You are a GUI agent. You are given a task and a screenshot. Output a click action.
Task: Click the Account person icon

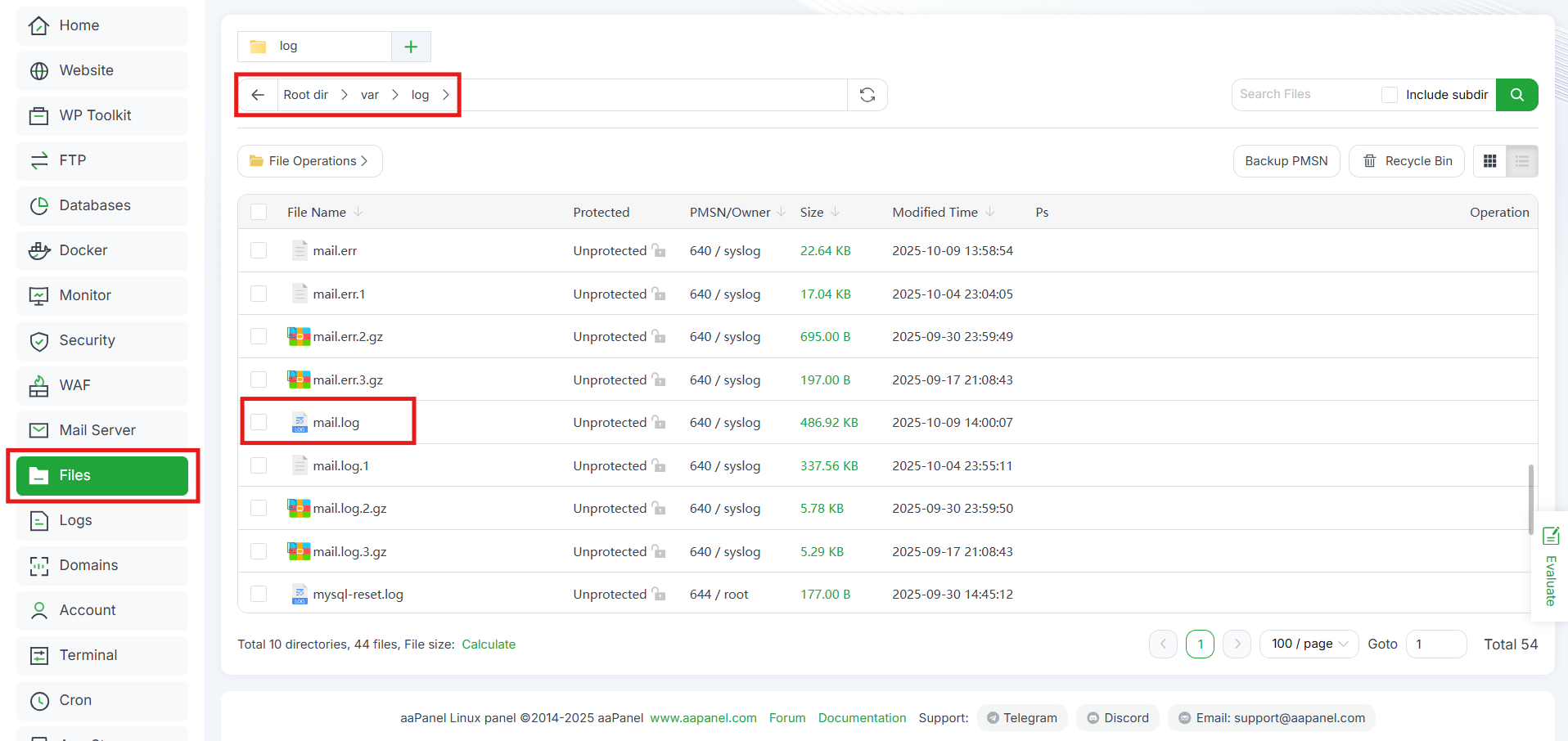pos(38,610)
